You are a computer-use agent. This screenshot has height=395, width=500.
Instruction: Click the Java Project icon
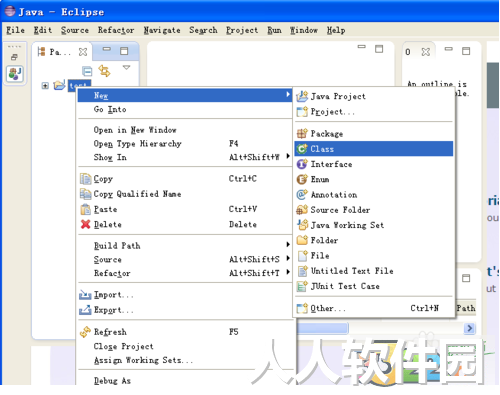(x=302, y=96)
